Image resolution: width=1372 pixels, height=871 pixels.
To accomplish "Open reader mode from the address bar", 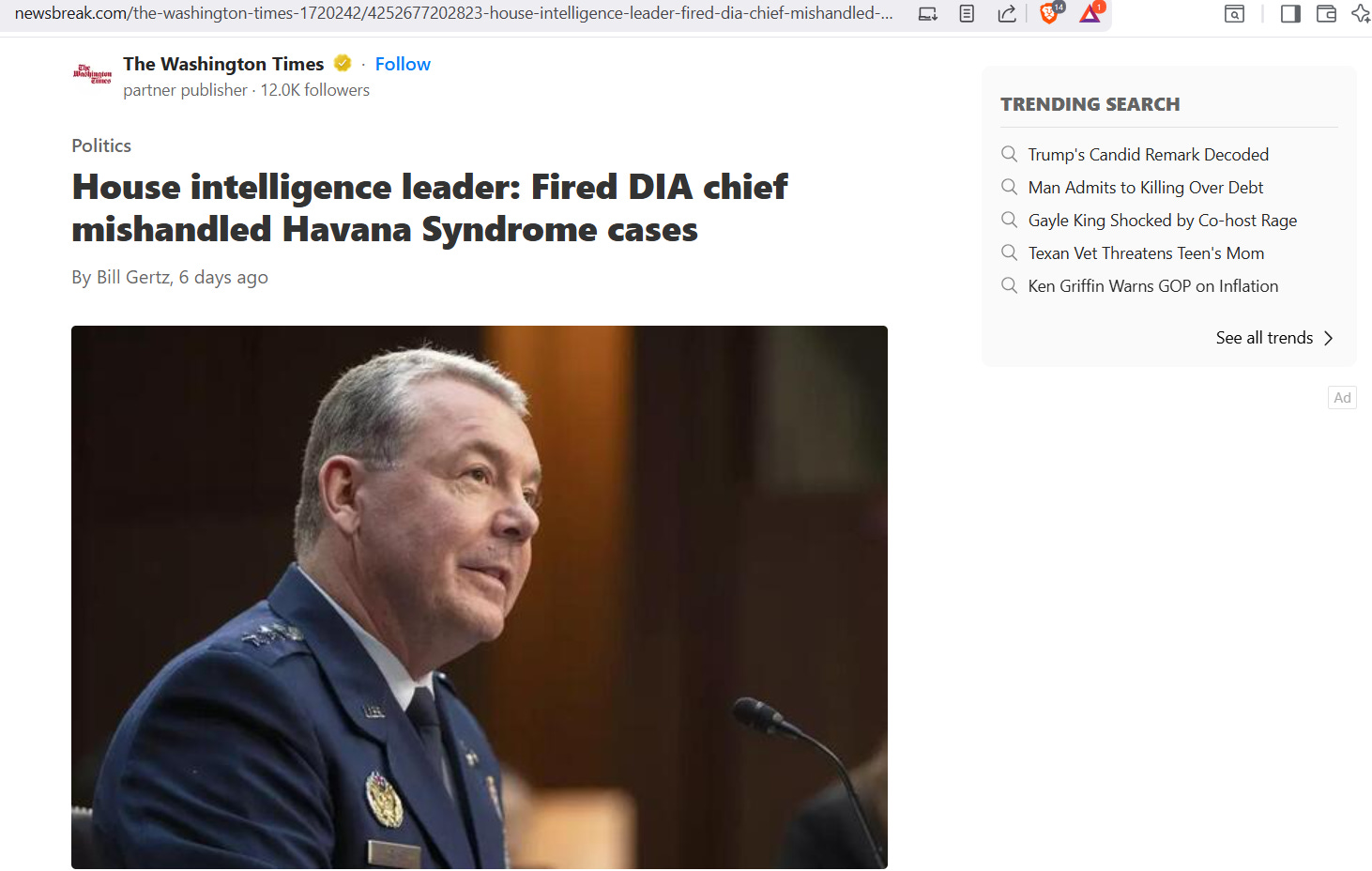I will (x=967, y=14).
